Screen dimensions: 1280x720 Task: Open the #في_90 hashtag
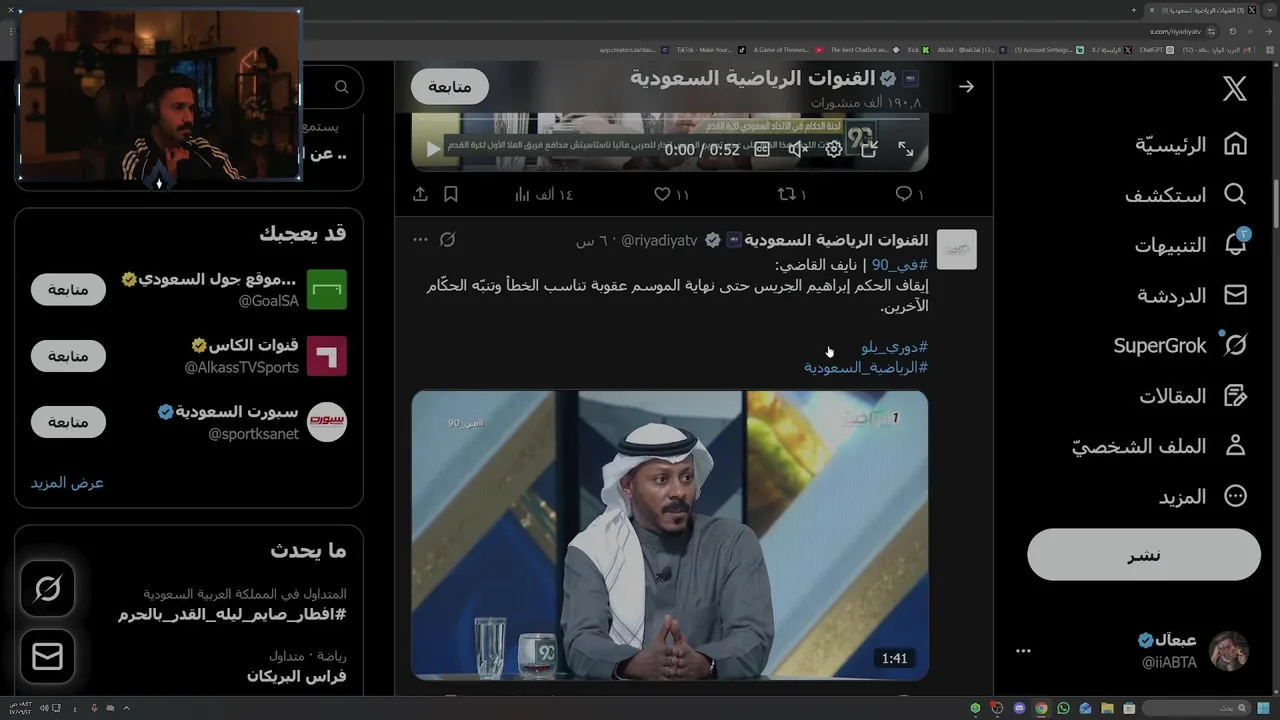pyautogui.click(x=900, y=265)
